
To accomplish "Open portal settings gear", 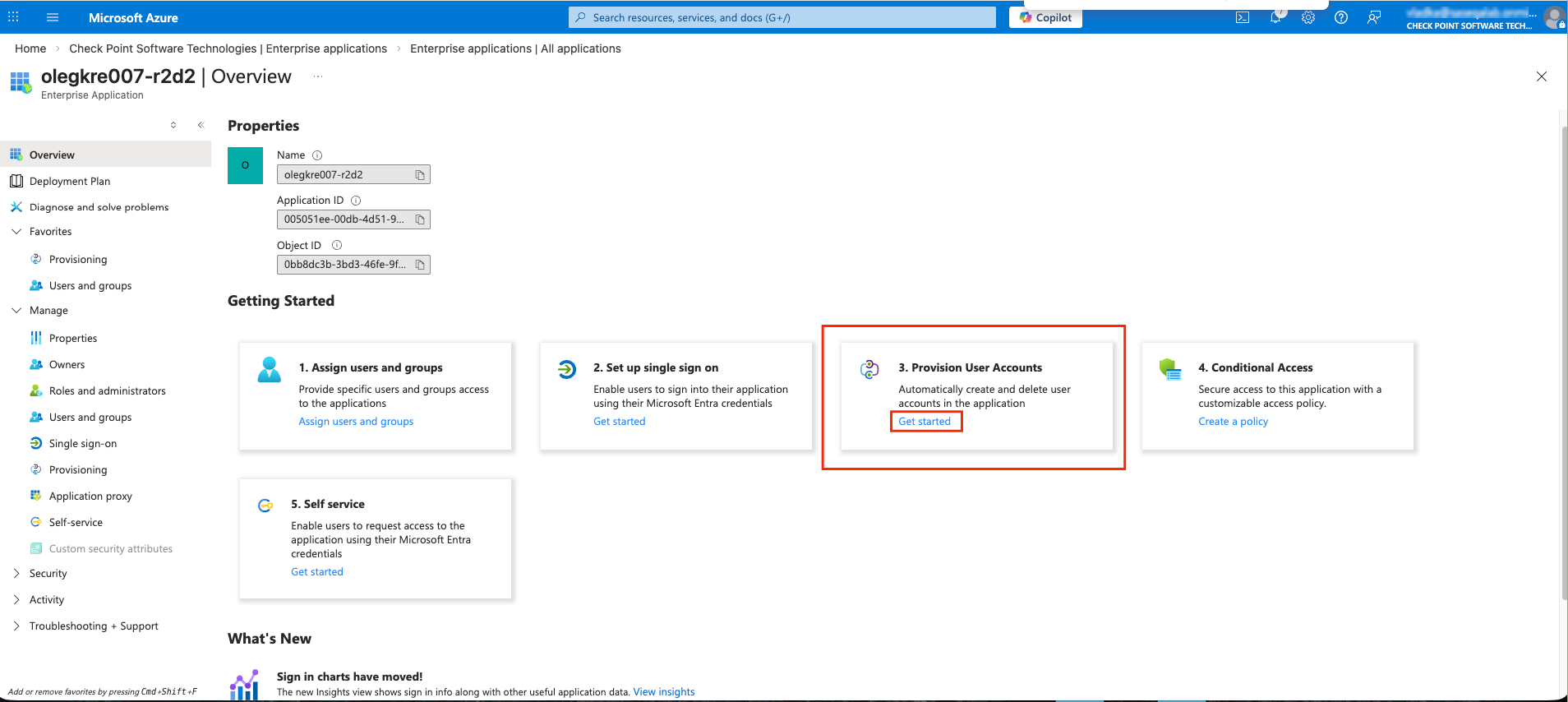I will pyautogui.click(x=1308, y=17).
